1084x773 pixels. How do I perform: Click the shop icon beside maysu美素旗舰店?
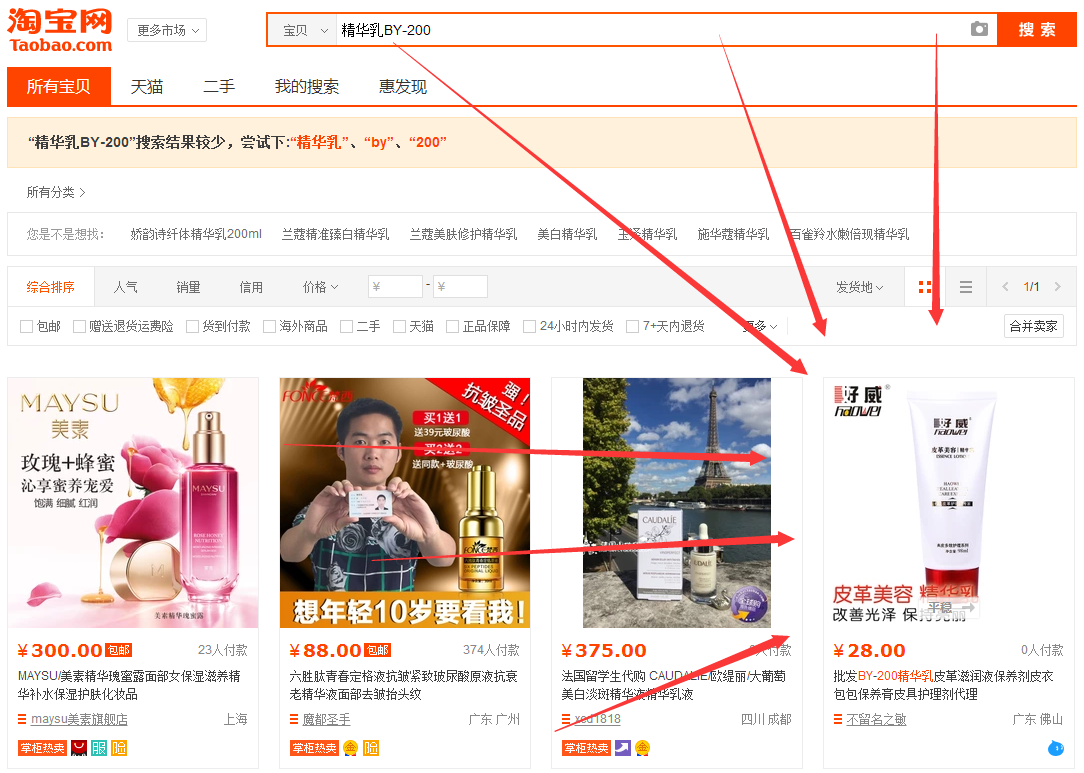pyautogui.click(x=22, y=720)
